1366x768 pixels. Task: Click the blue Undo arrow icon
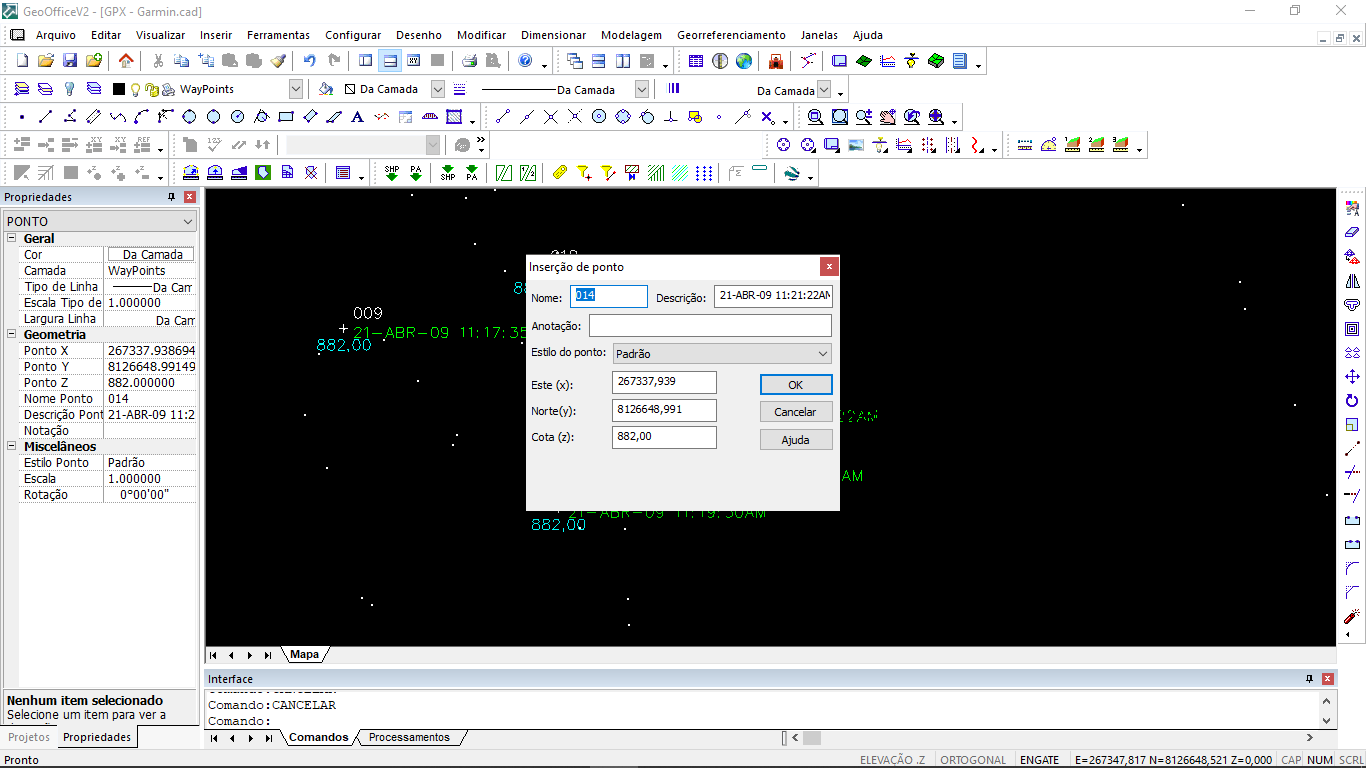pos(309,61)
